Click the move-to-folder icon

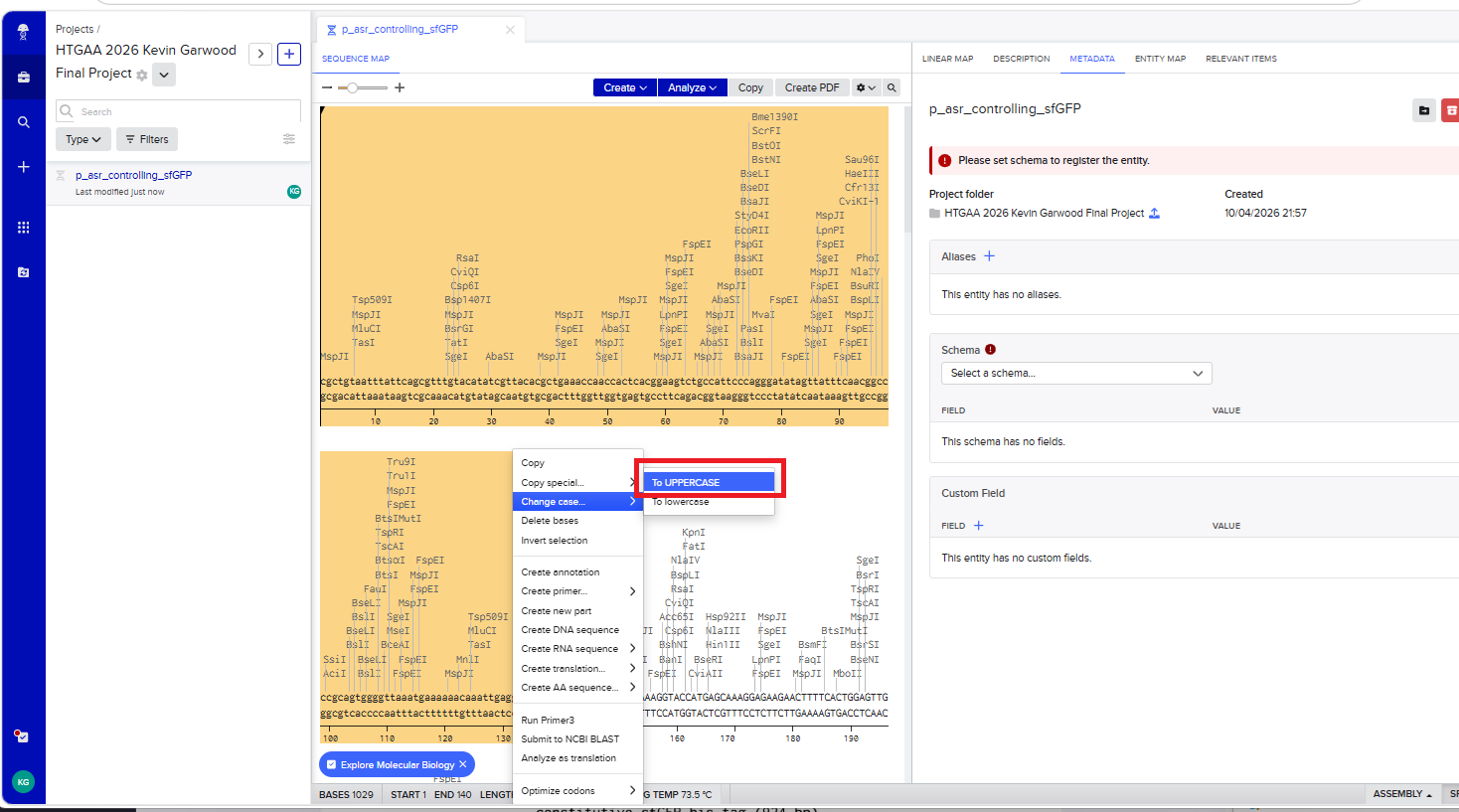pyautogui.click(x=1424, y=110)
